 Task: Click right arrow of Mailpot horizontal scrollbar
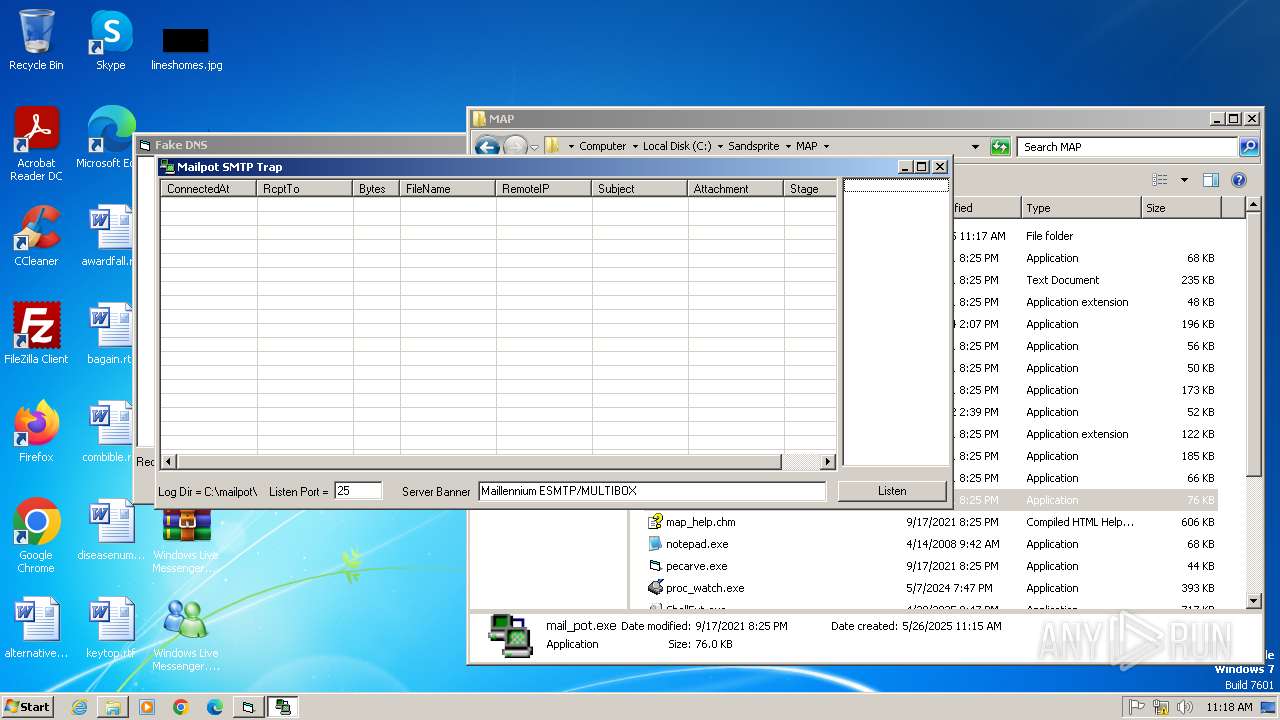point(827,462)
